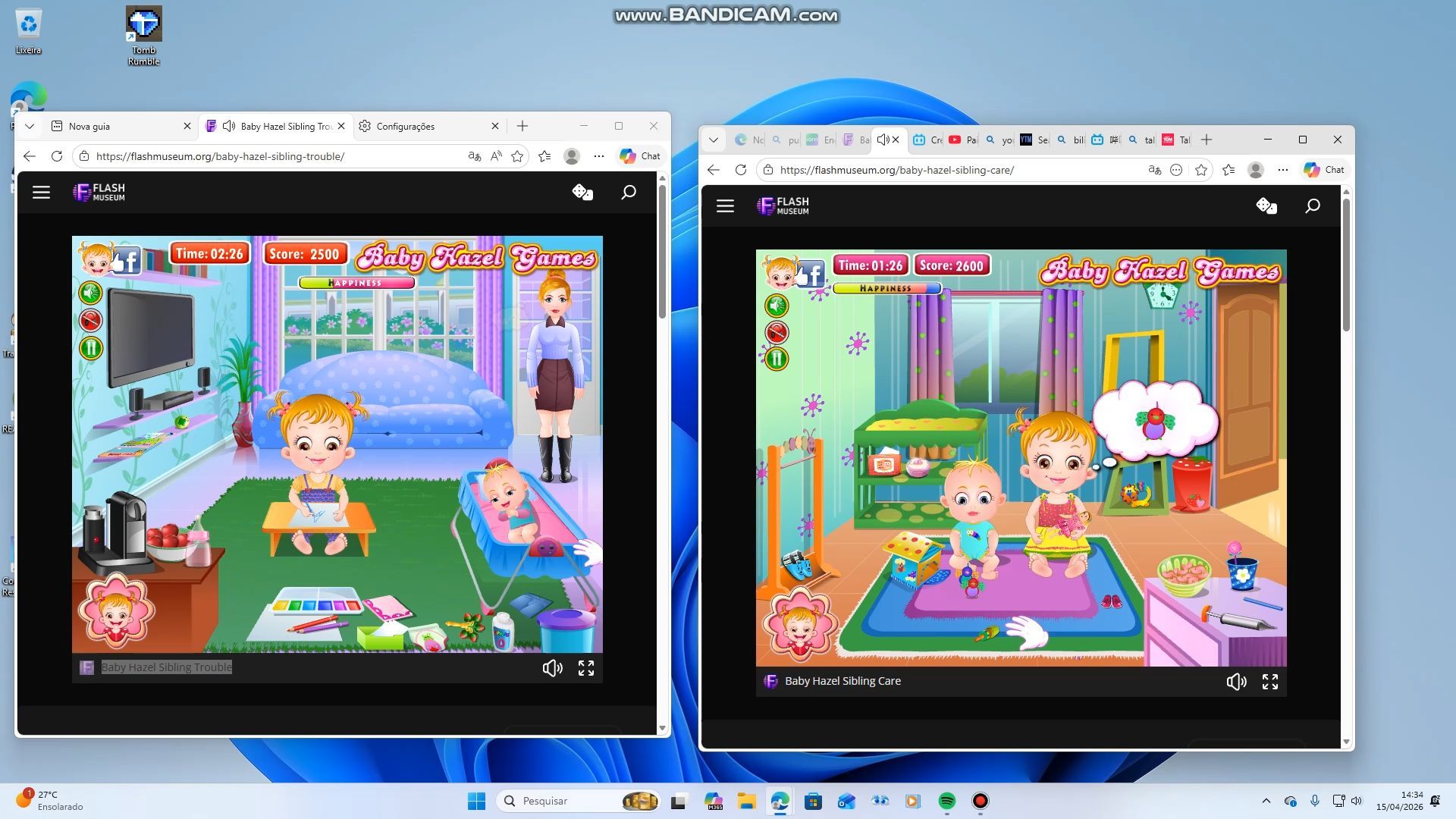1456x819 pixels.
Task: Show hidden system tray icons
Action: click(1266, 801)
